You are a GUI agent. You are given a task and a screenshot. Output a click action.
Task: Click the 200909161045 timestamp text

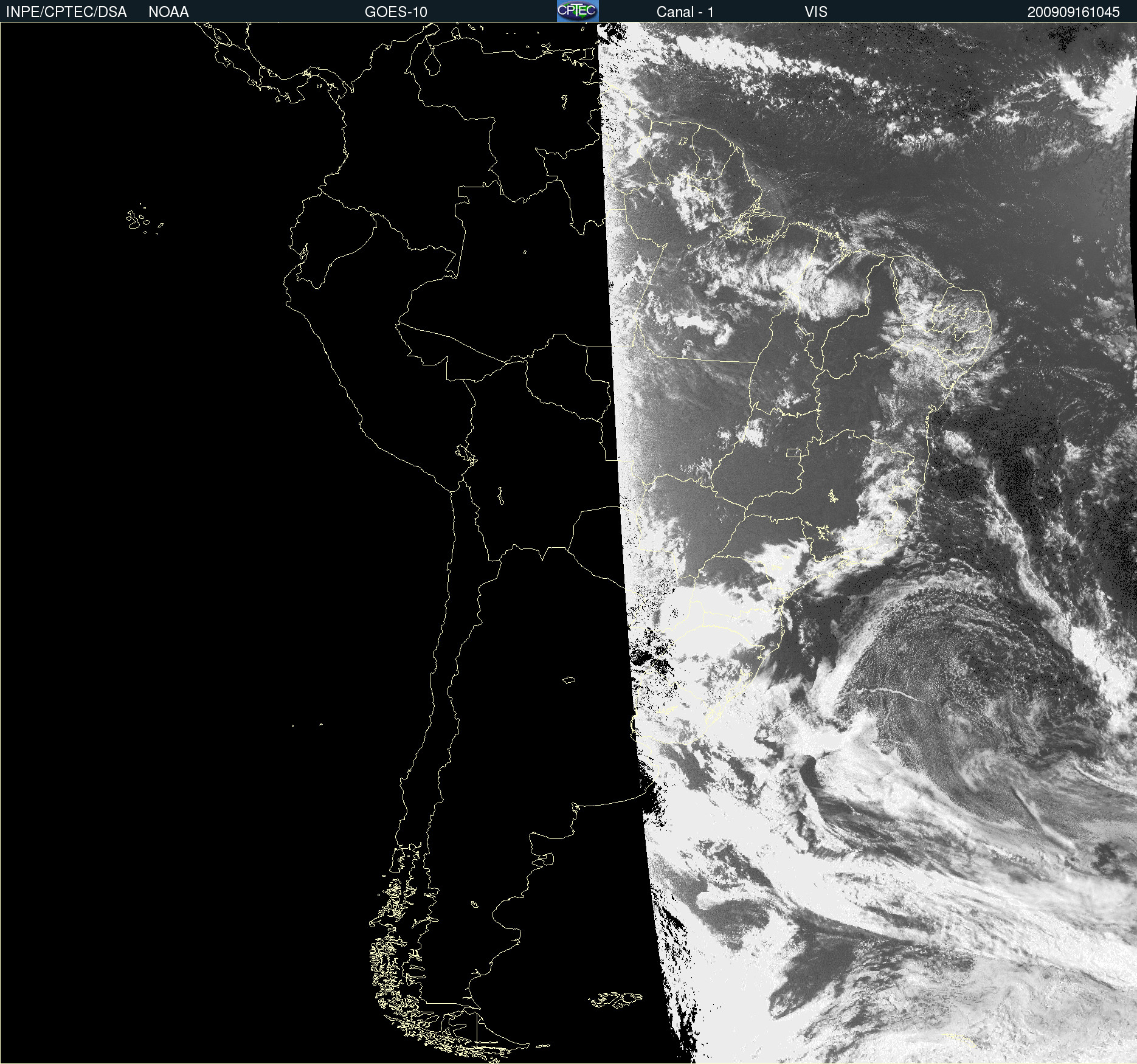tap(1073, 12)
